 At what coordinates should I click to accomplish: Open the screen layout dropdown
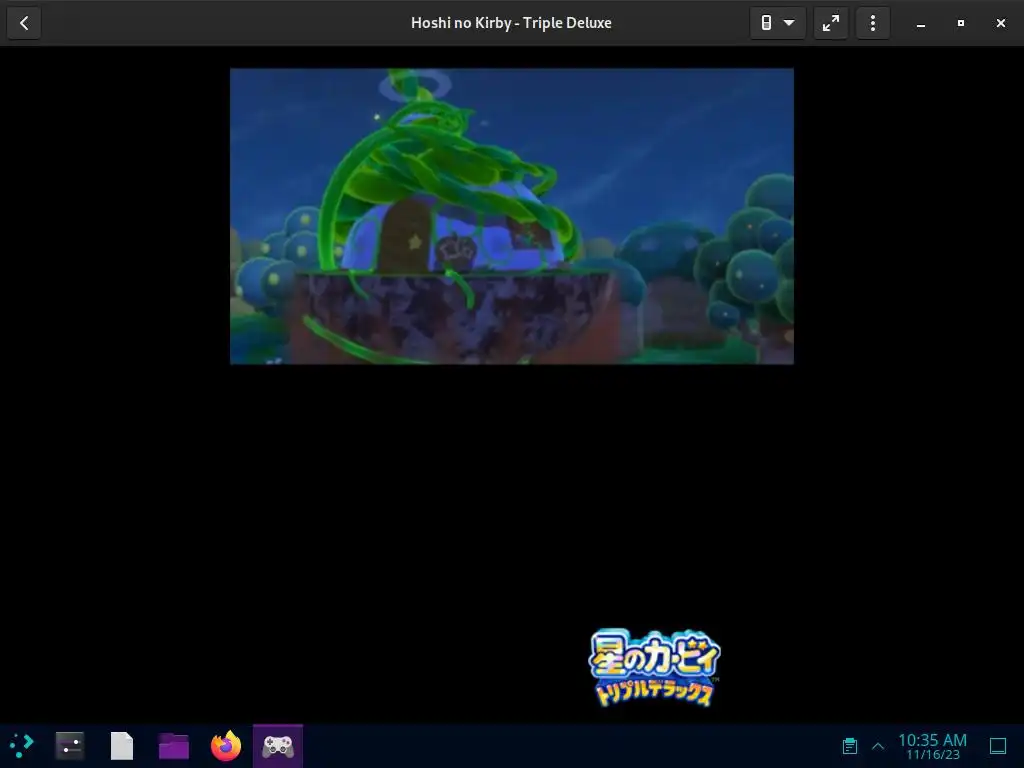pyautogui.click(x=777, y=24)
